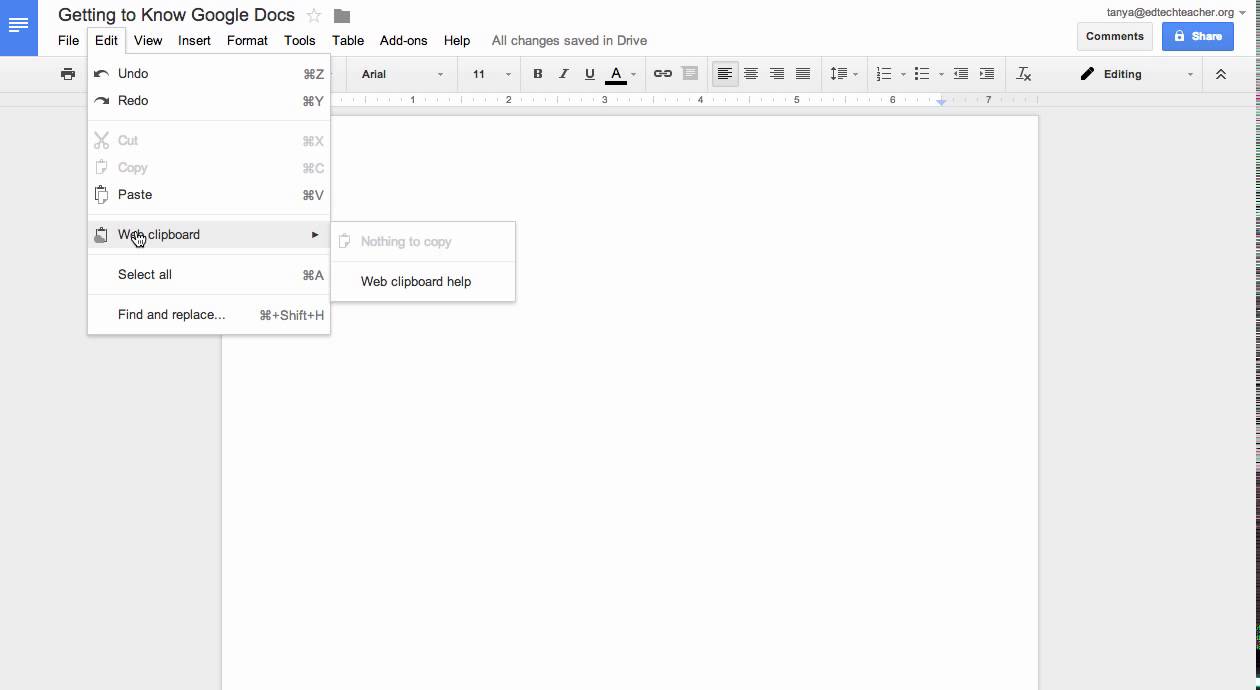Click the right indent marker on the ruler

coord(941,101)
